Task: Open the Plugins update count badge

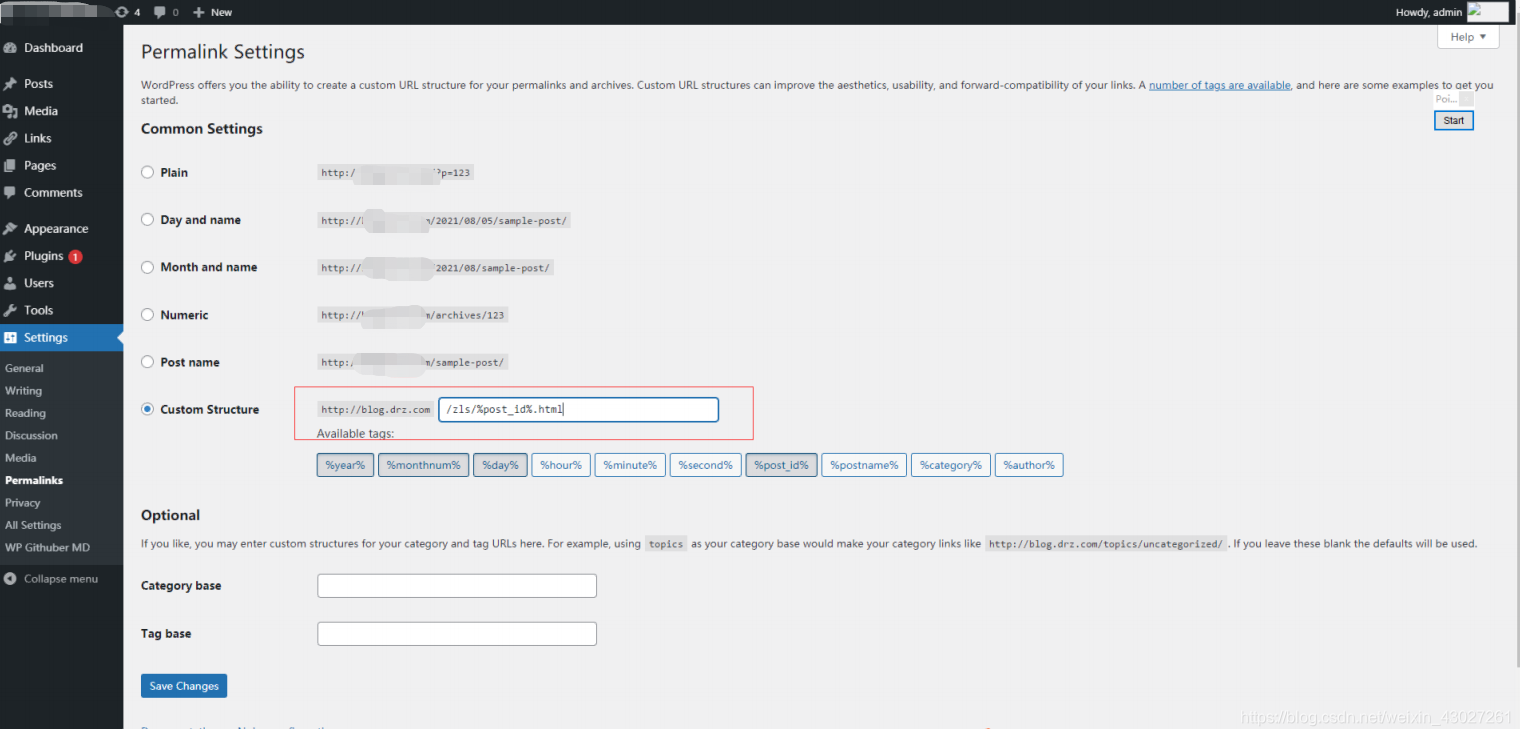Action: coord(76,257)
